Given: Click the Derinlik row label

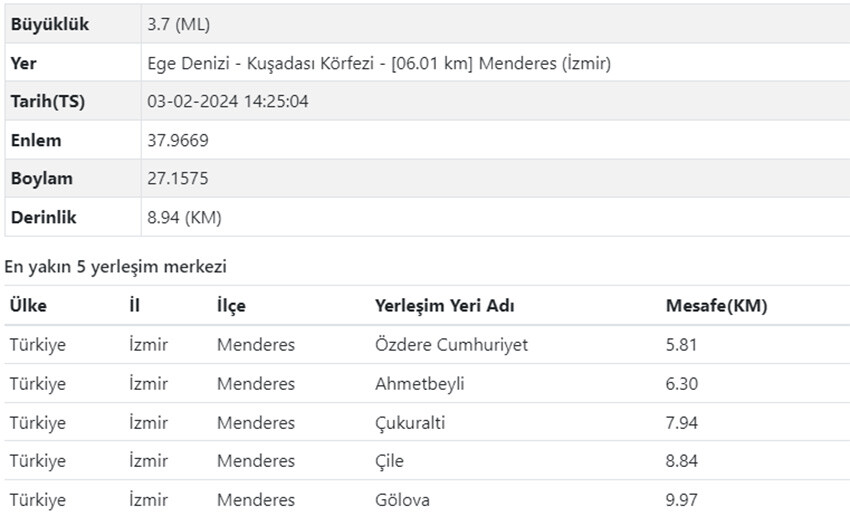Looking at the screenshot, I should [43, 217].
